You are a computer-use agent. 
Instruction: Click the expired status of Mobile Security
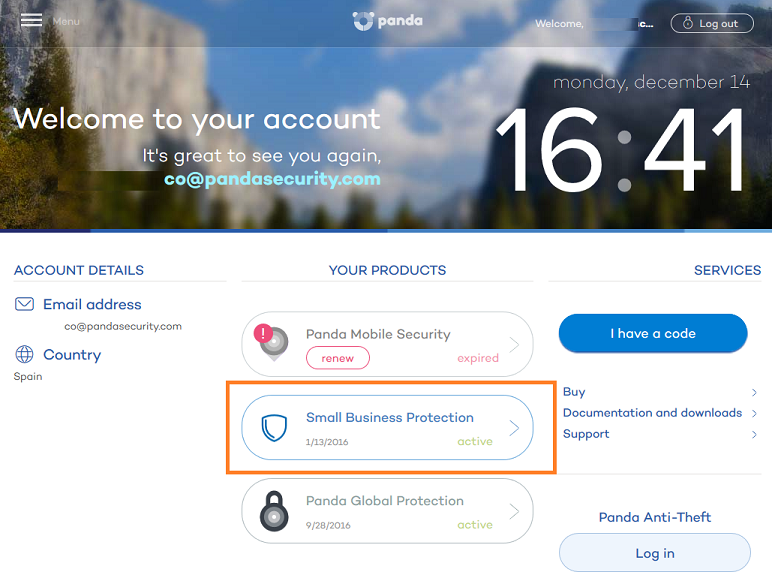pyautogui.click(x=478, y=358)
